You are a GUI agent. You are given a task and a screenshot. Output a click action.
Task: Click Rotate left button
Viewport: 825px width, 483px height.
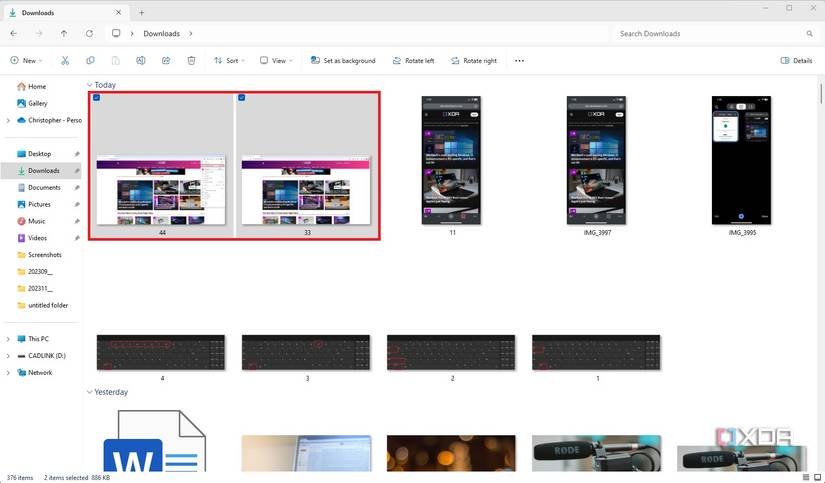(414, 61)
